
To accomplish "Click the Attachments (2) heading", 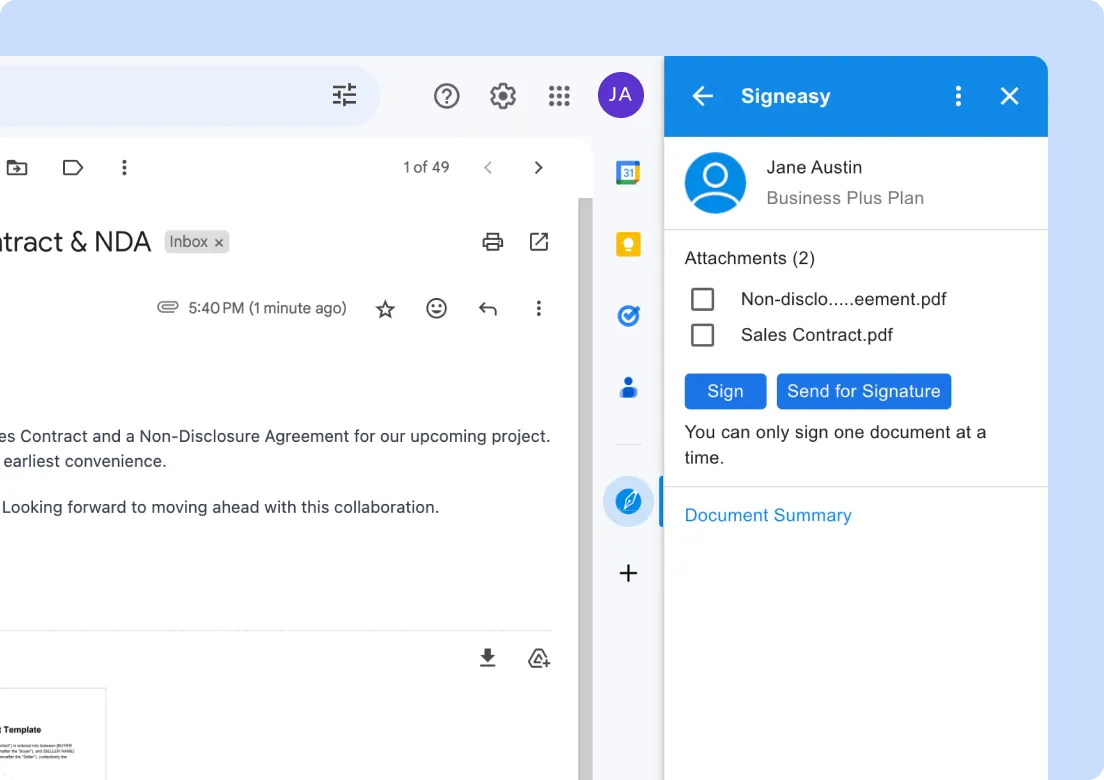I will click(750, 258).
